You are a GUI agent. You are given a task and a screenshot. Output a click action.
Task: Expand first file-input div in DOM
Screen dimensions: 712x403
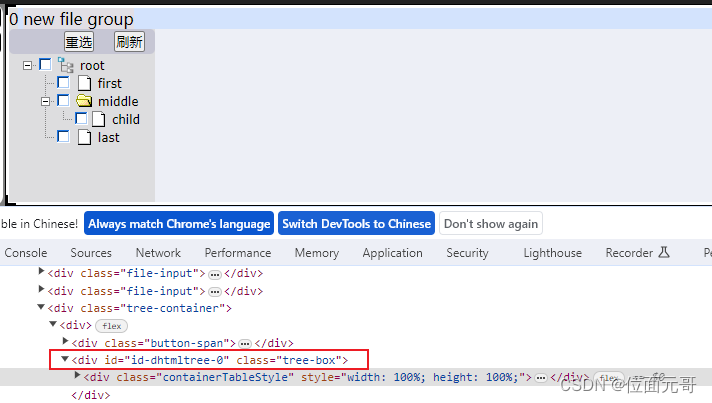click(41, 272)
